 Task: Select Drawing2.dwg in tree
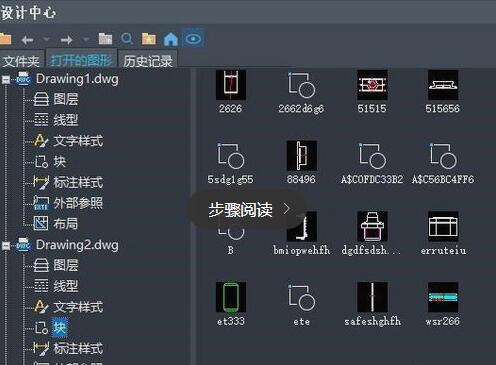(77, 245)
